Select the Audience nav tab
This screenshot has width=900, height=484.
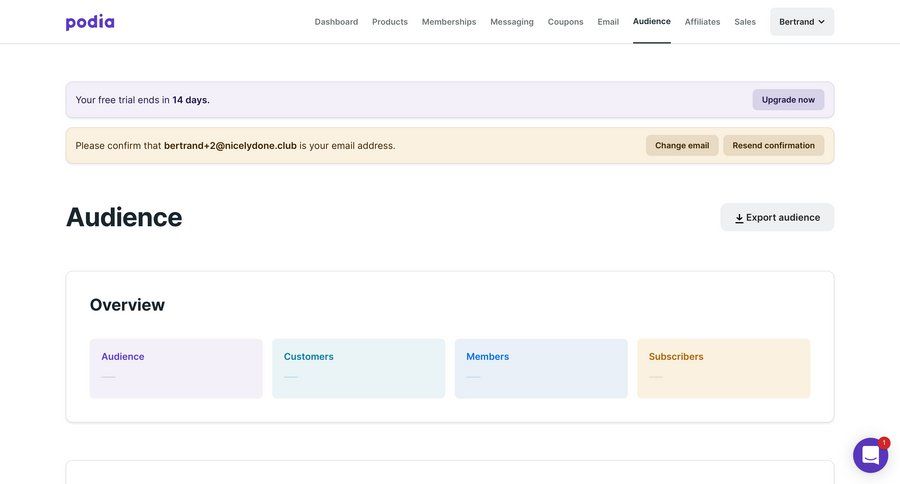pyautogui.click(x=651, y=21)
